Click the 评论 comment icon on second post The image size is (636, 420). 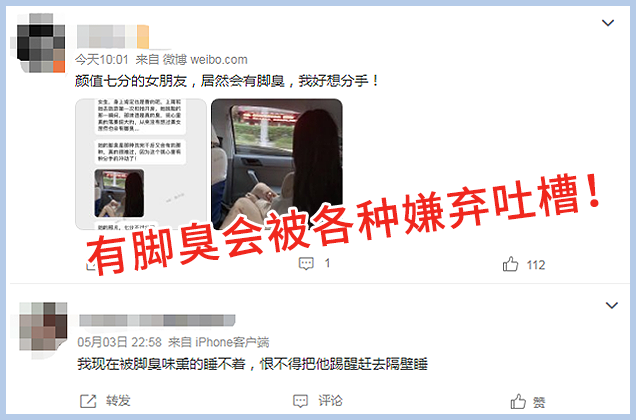click(x=301, y=401)
